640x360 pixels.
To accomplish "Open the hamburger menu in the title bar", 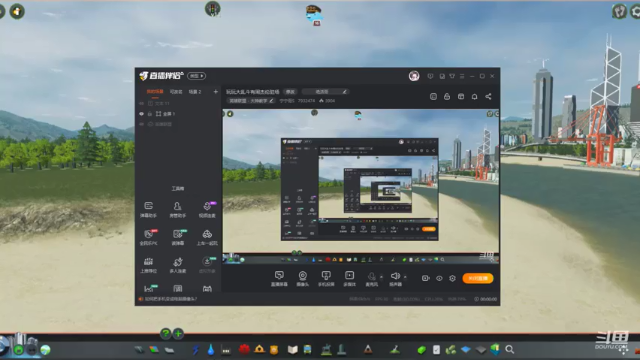I will [462, 76].
